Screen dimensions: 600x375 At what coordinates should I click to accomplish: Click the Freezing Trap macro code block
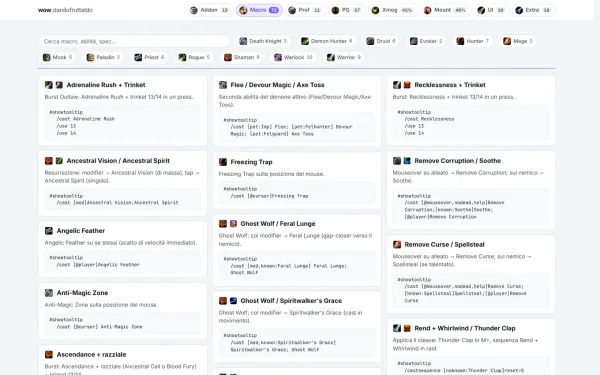coord(297,192)
